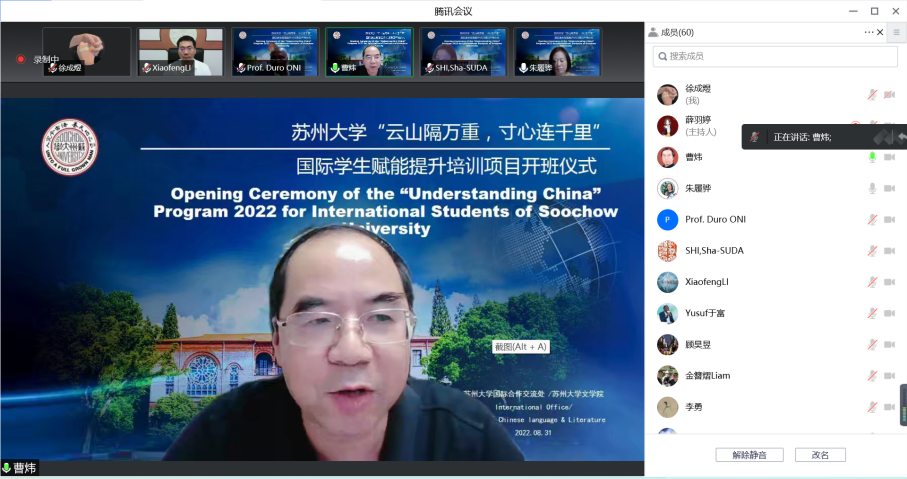
Task: Click muted microphone icon for Prof. Duro ONI
Action: tap(872, 219)
